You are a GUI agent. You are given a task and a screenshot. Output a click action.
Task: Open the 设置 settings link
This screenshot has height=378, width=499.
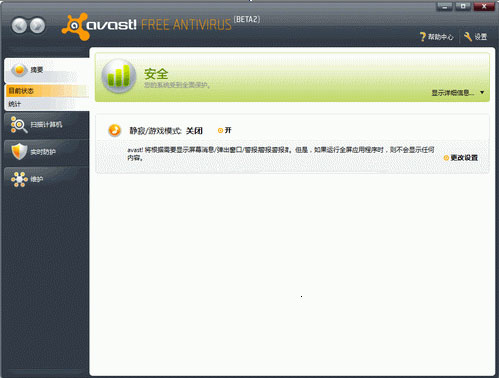click(x=481, y=37)
